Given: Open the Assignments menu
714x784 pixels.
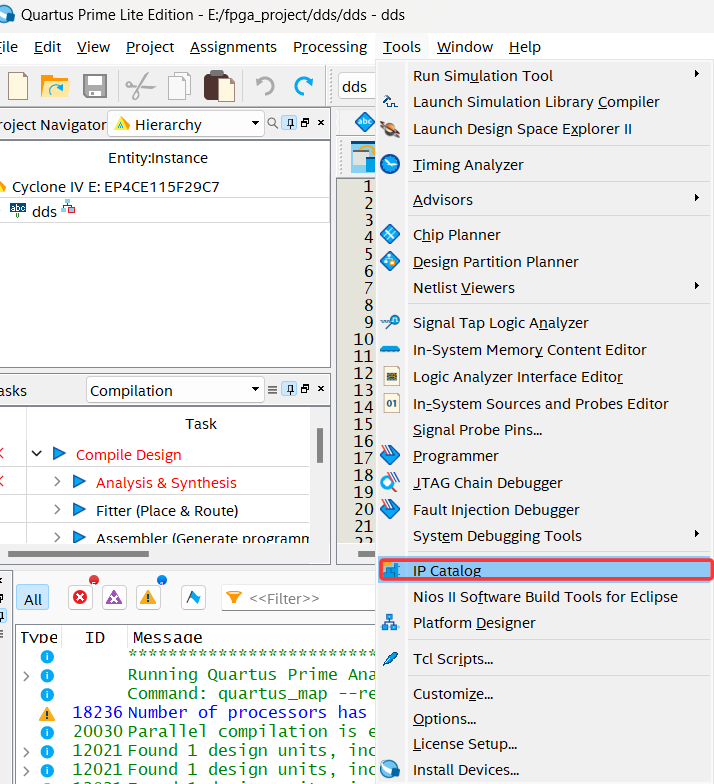Looking at the screenshot, I should coord(233,47).
